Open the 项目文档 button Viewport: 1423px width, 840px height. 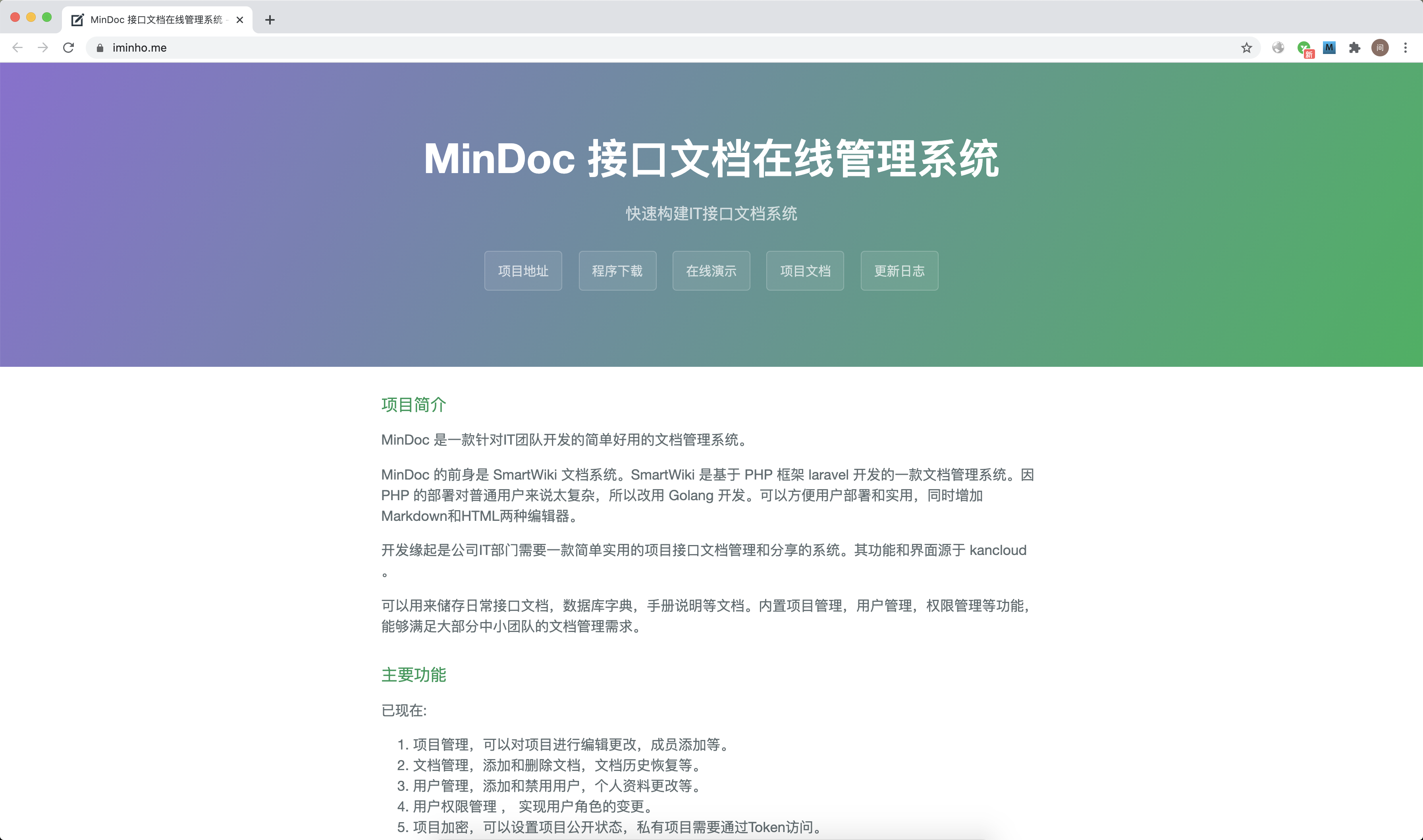(x=805, y=271)
